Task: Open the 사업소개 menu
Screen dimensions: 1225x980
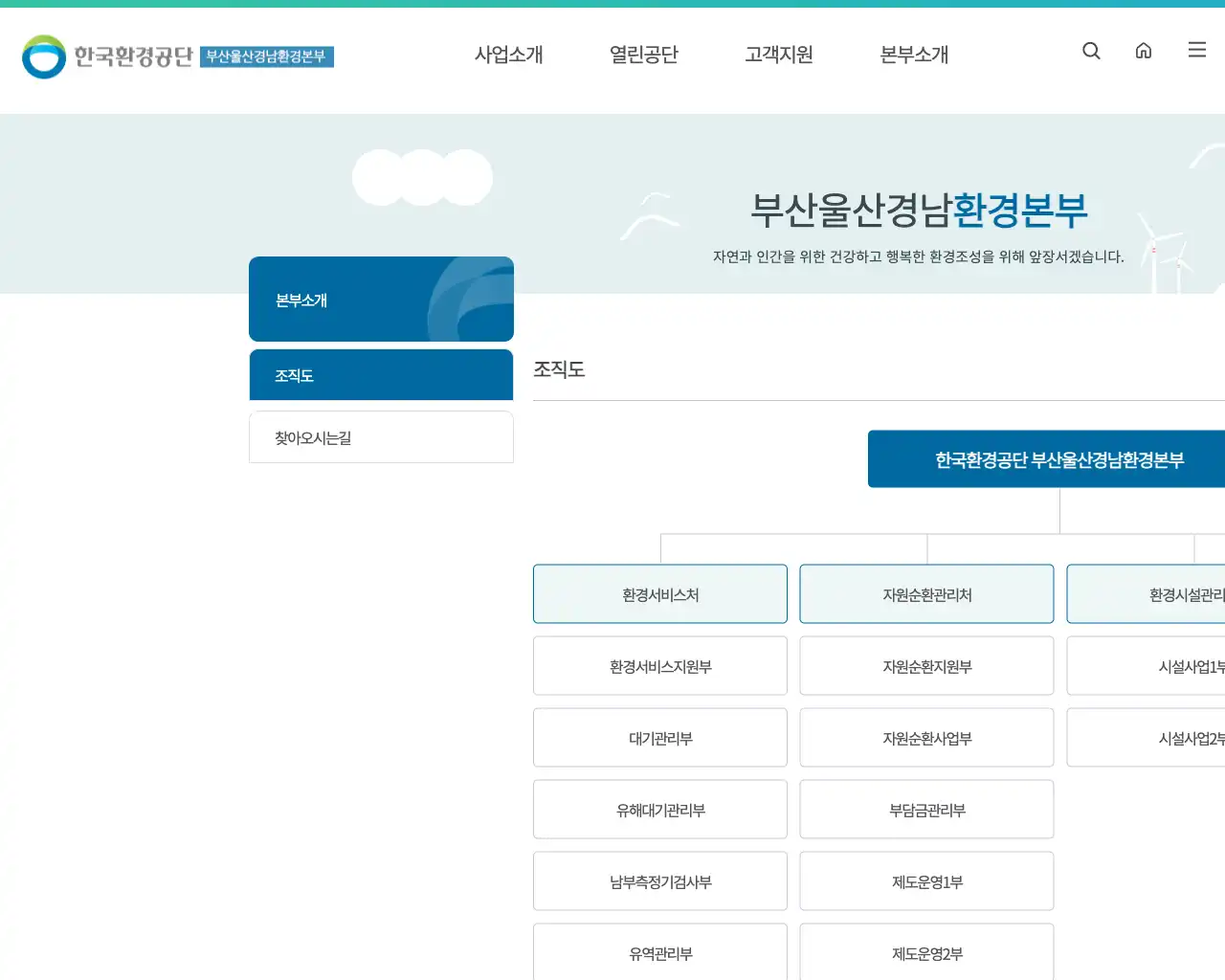Action: pyautogui.click(x=509, y=55)
